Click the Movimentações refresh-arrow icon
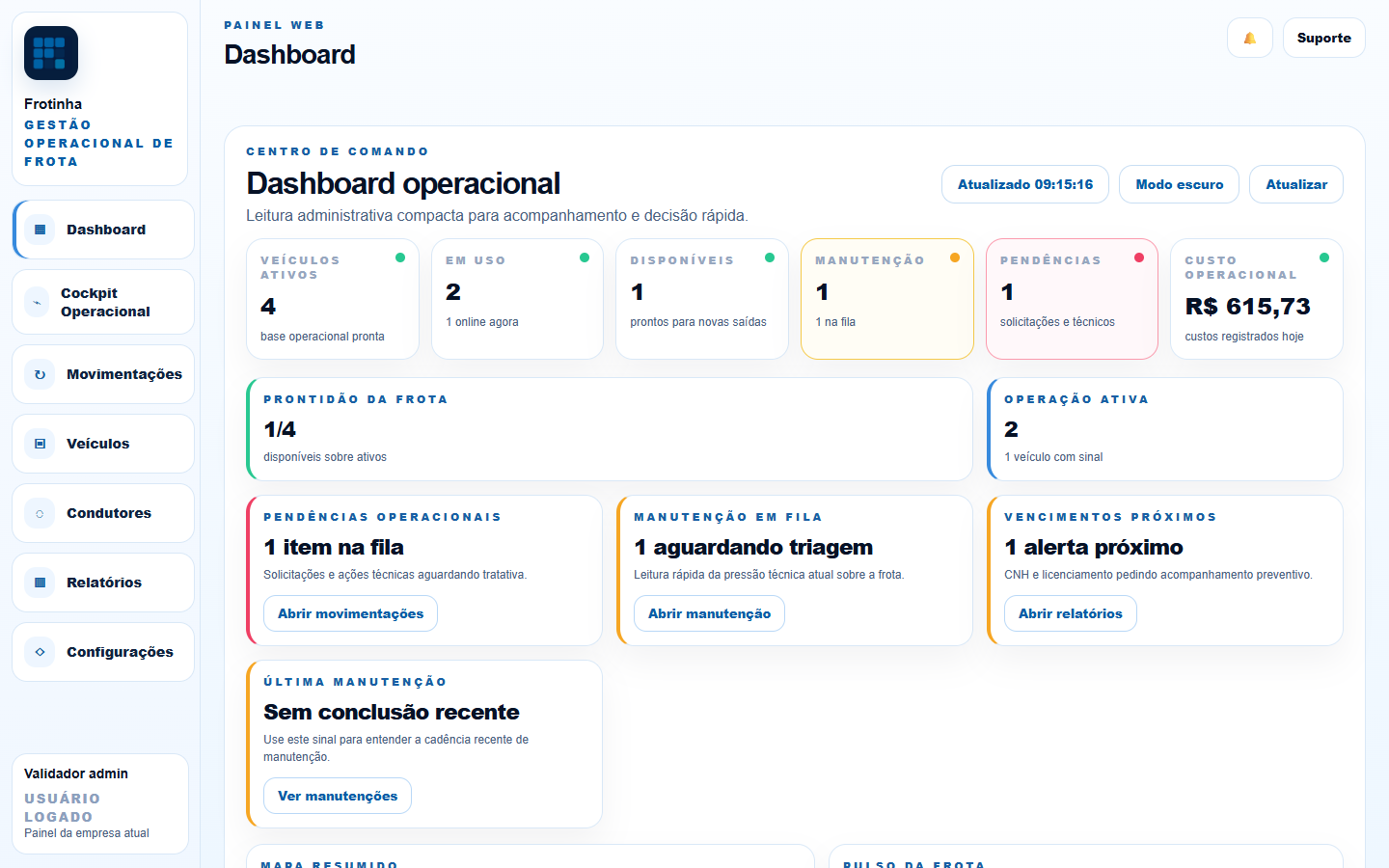Viewport: 1389px width, 868px height. point(40,374)
